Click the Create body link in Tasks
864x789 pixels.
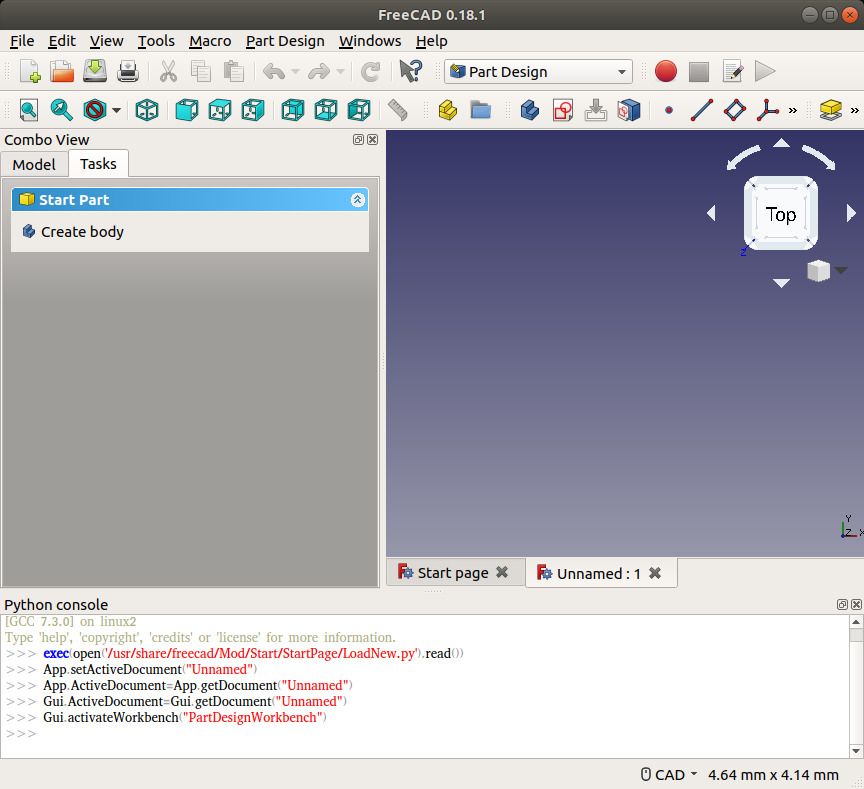[82, 232]
